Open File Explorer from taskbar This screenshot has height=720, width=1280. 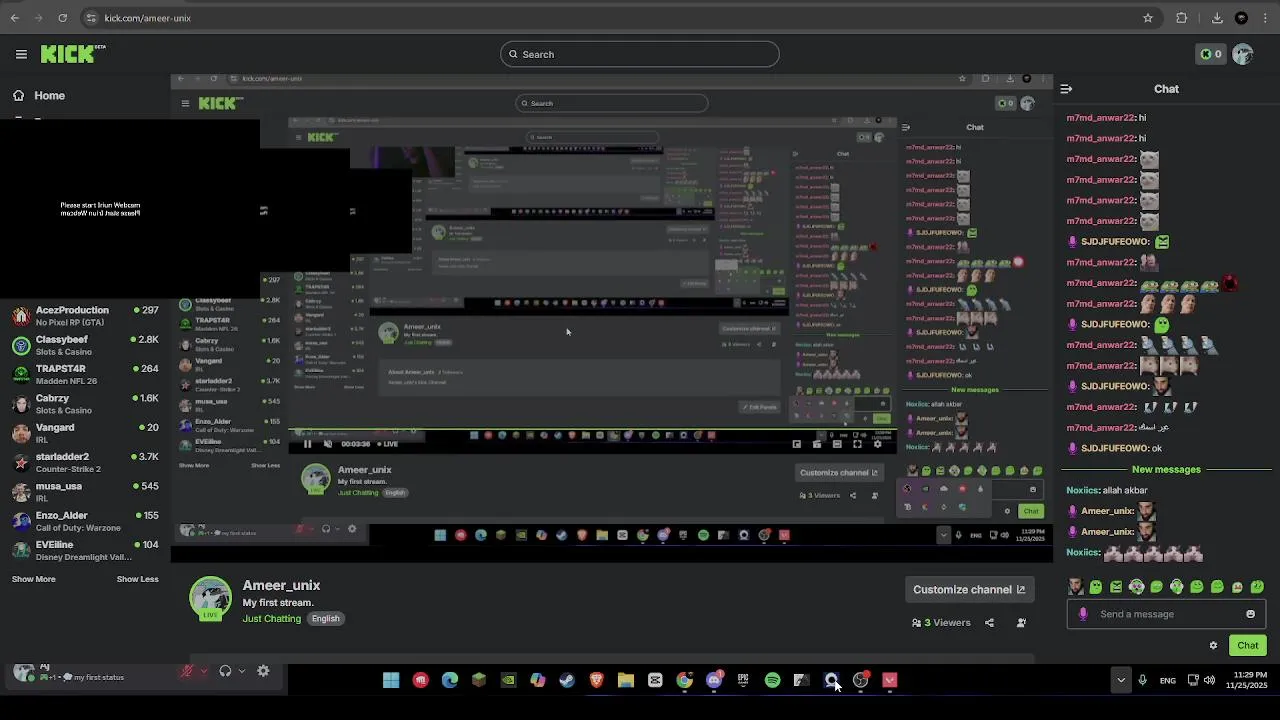626,681
